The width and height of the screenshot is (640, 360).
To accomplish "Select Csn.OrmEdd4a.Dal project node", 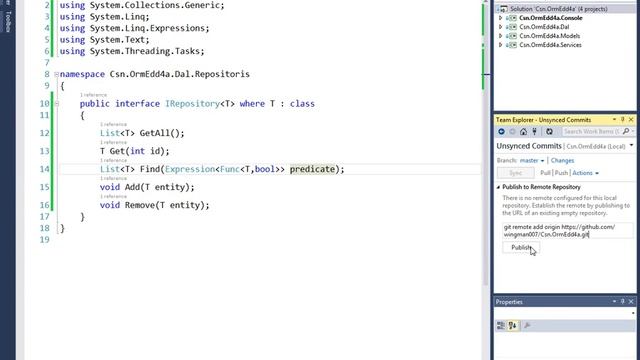I will point(544,27).
